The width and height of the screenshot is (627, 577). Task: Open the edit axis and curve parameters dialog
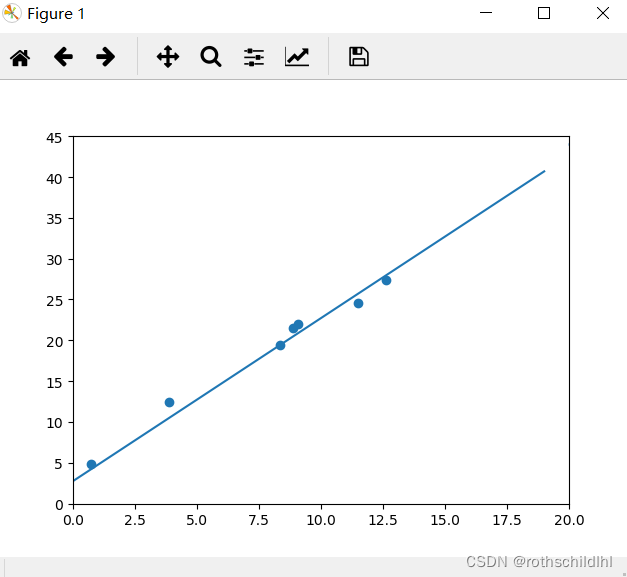(x=297, y=57)
